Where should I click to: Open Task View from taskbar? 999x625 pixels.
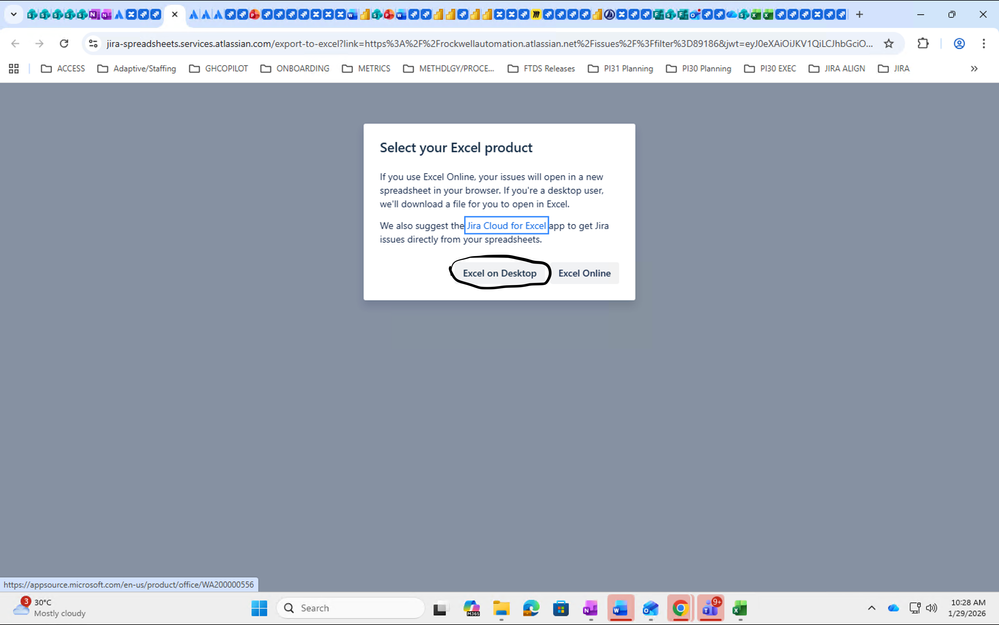tap(440, 608)
